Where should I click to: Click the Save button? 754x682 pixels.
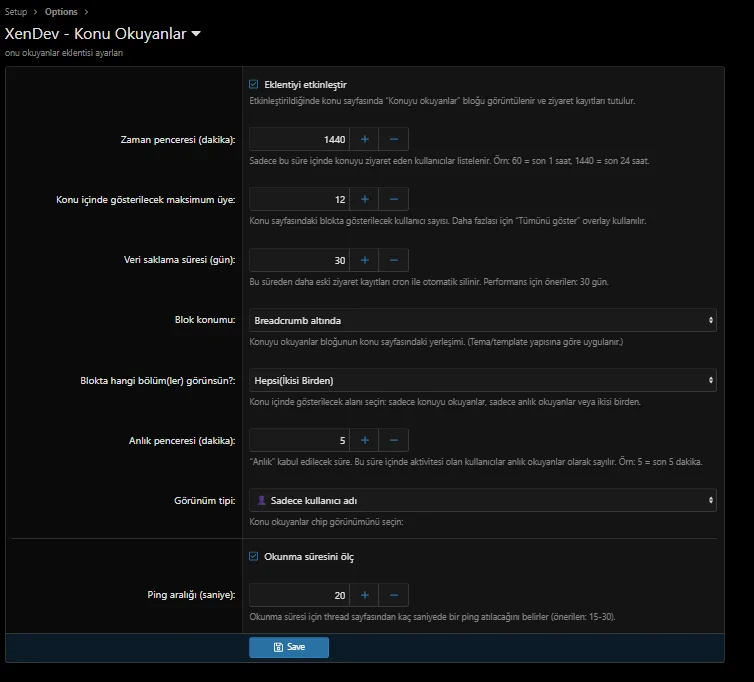click(x=289, y=647)
